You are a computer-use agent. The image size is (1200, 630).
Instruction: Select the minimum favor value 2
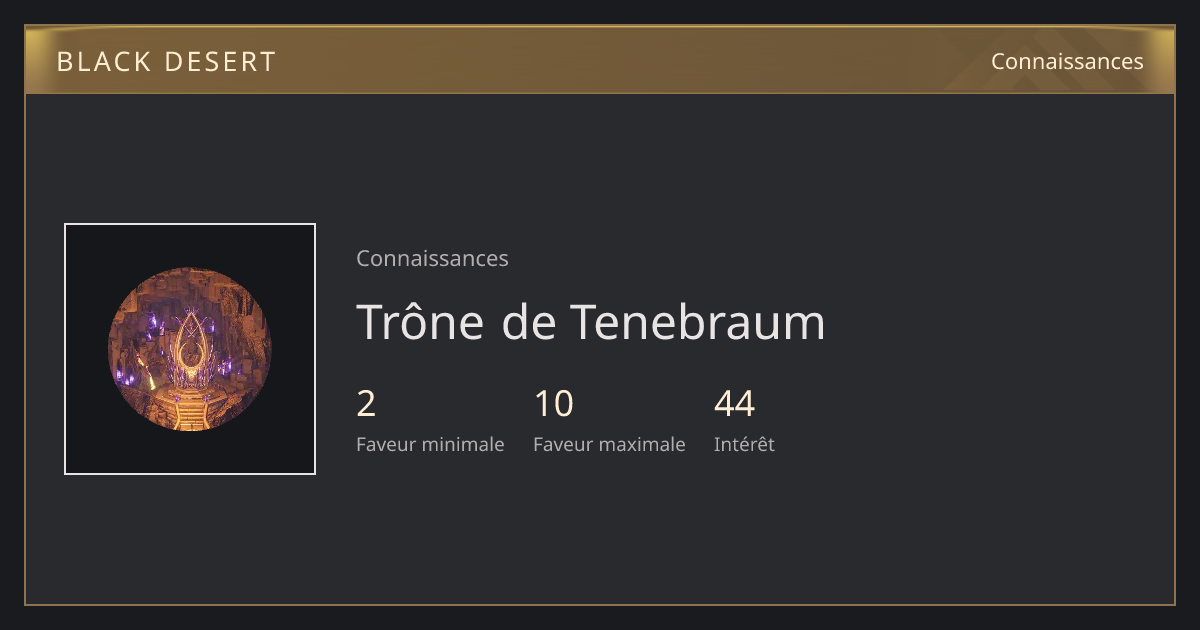366,404
